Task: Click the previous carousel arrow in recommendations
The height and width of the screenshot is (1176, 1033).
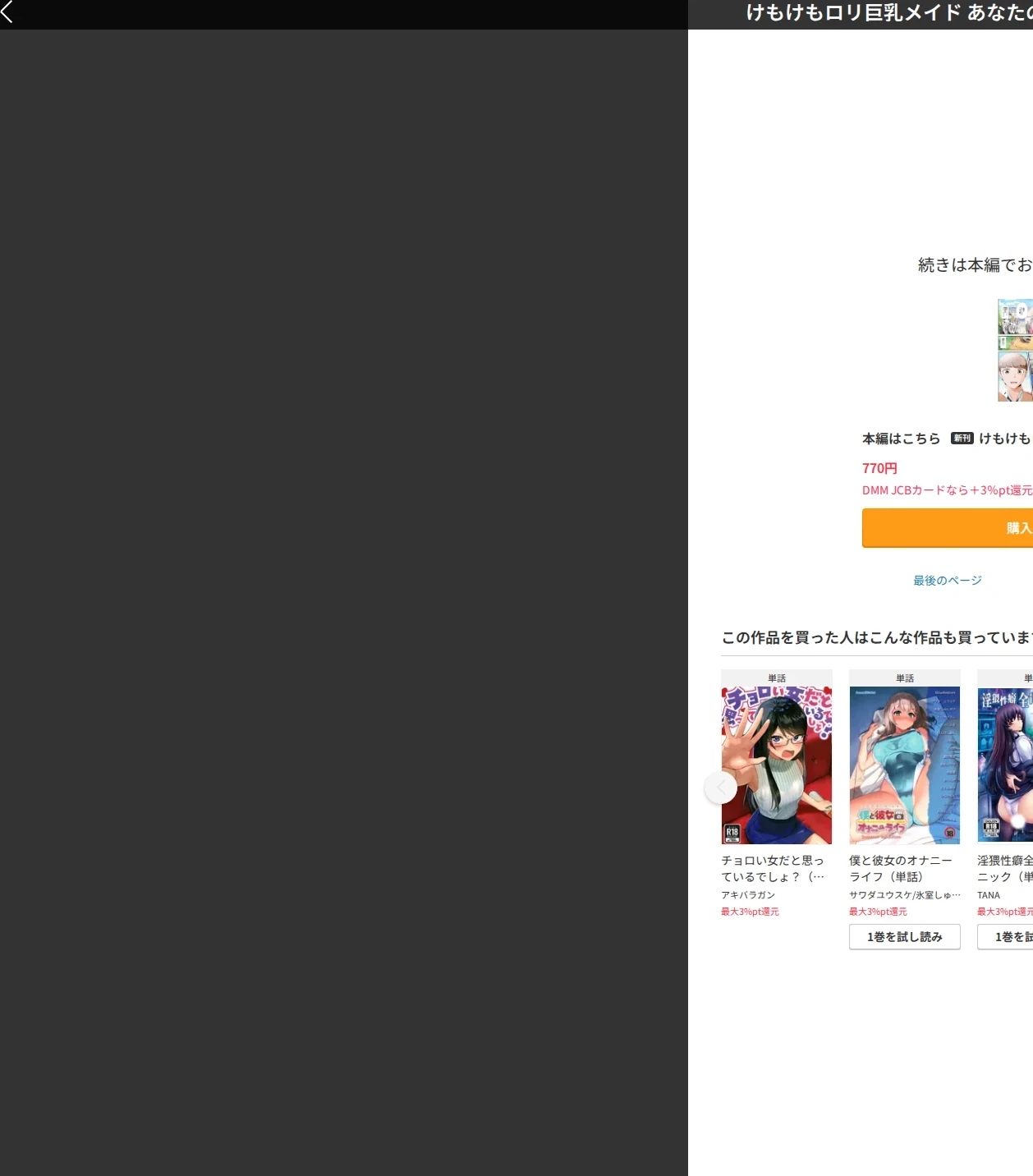Action: 721,788
